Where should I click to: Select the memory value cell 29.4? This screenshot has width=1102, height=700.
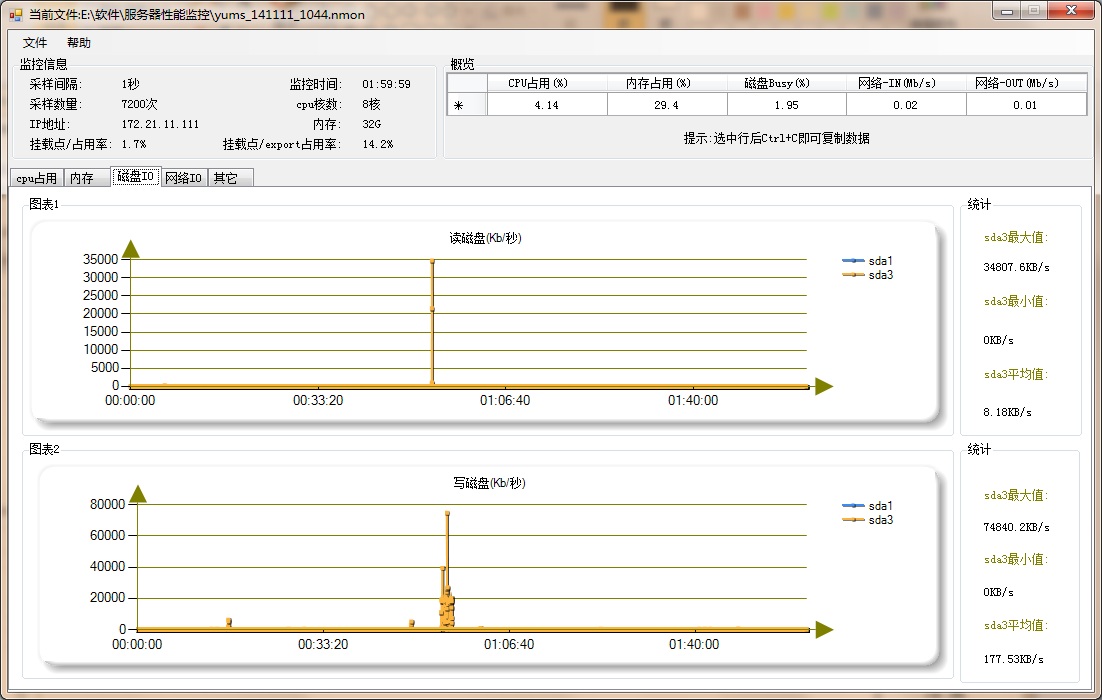point(666,105)
